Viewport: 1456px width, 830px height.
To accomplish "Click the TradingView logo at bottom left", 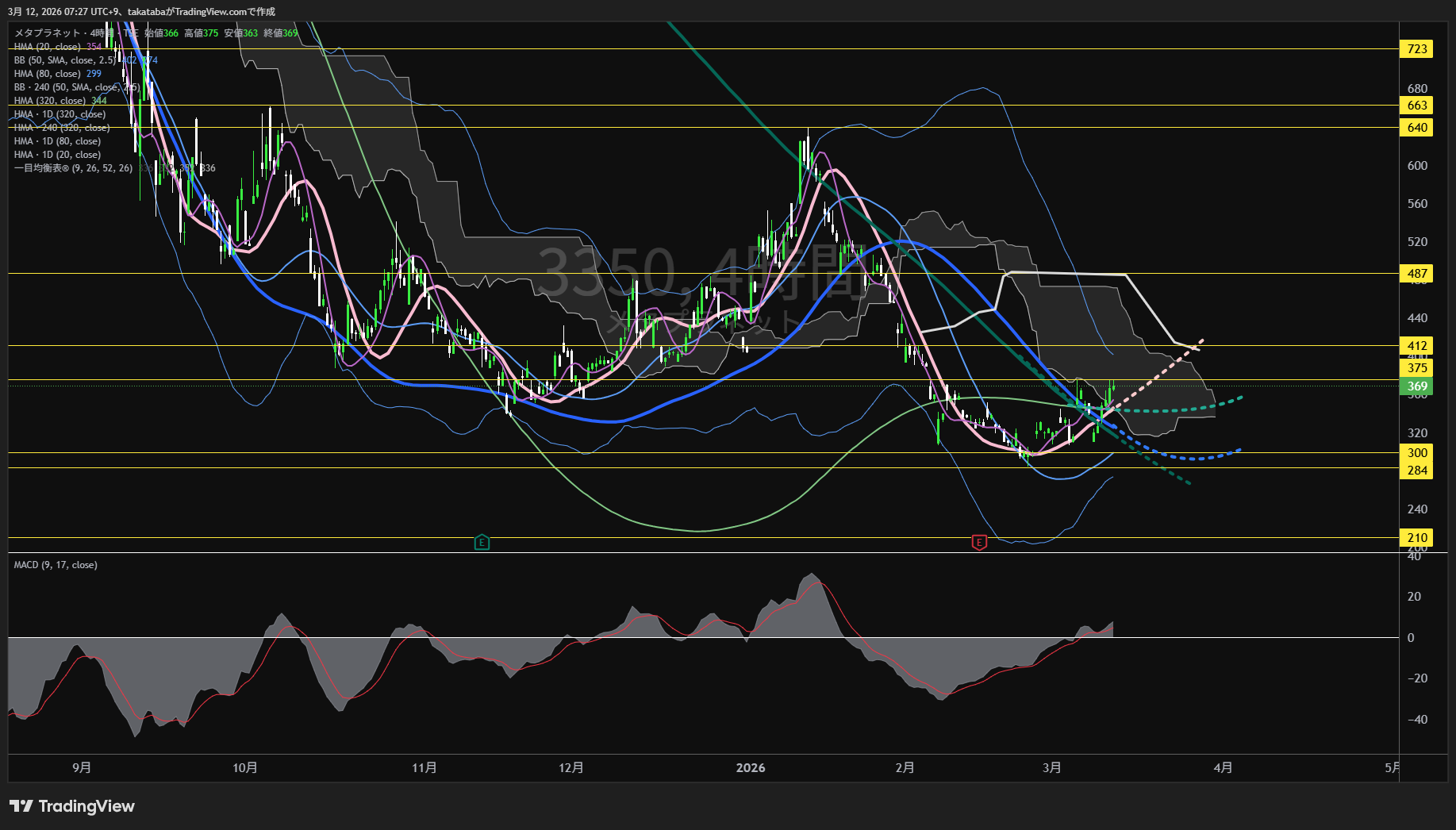I will point(72,806).
